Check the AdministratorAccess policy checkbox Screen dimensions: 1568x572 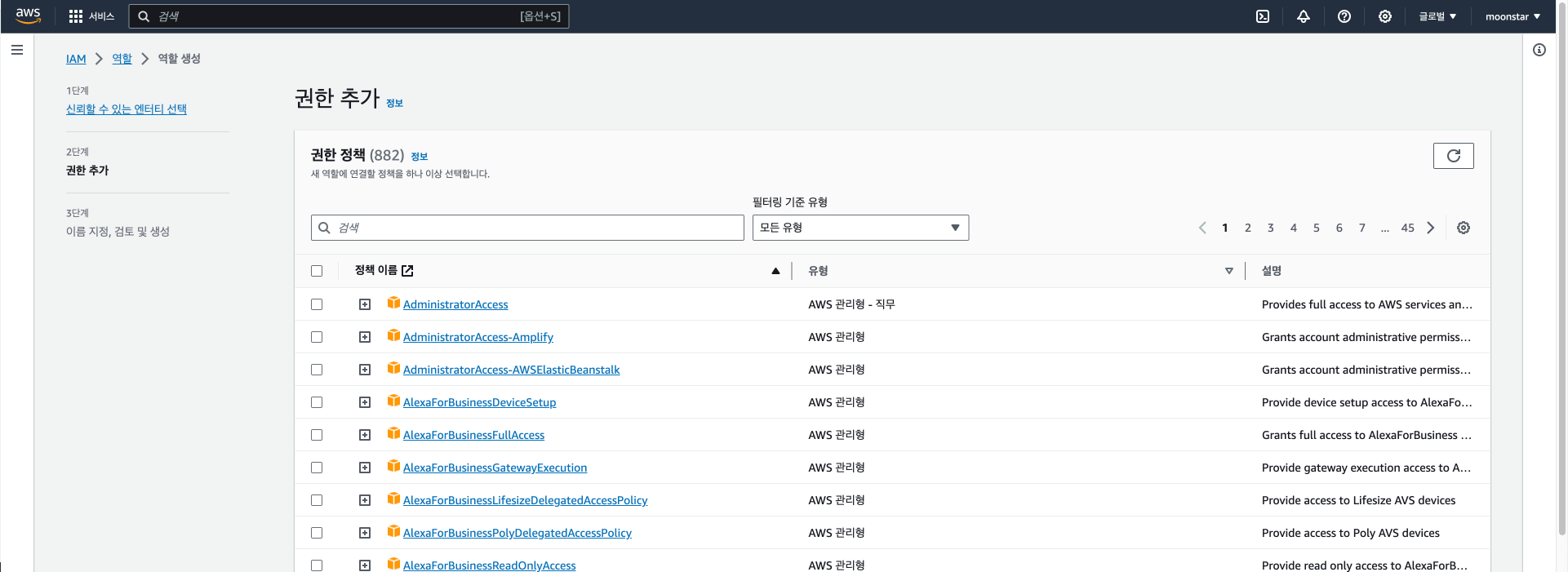click(317, 304)
